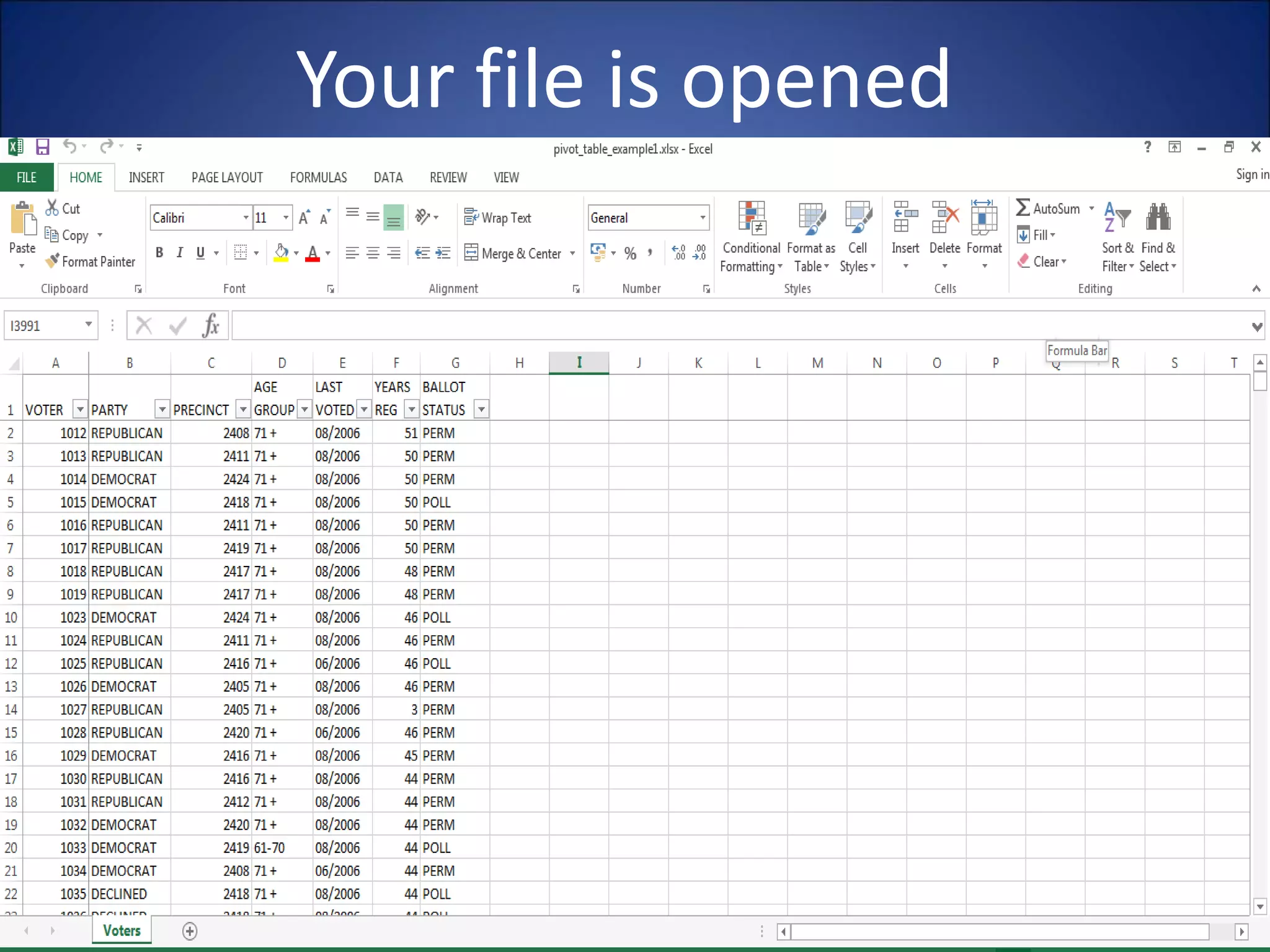
Task: Click AutoSum button
Action: pyautogui.click(x=1049, y=208)
